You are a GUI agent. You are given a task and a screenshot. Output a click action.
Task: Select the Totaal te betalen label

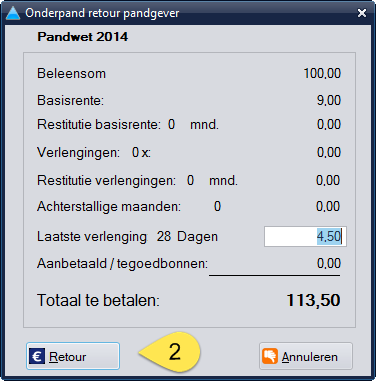pos(98,300)
